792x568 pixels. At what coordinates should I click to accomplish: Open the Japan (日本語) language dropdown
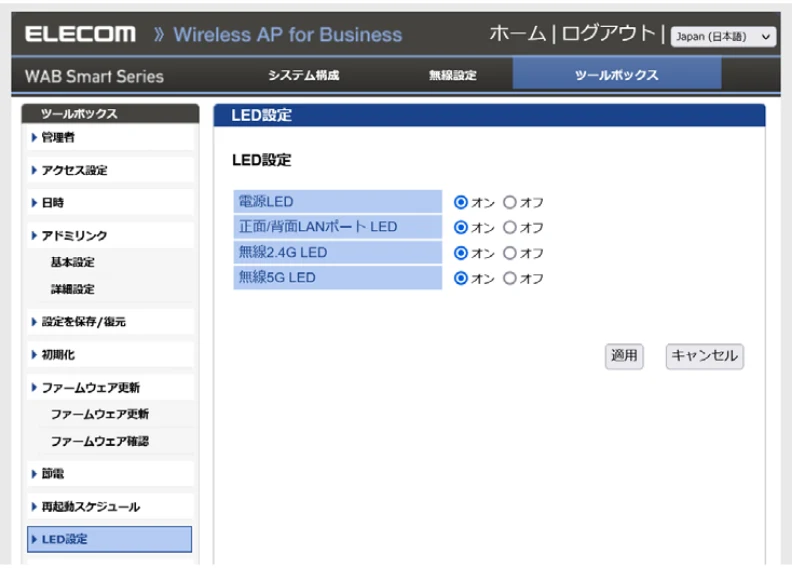pos(723,36)
